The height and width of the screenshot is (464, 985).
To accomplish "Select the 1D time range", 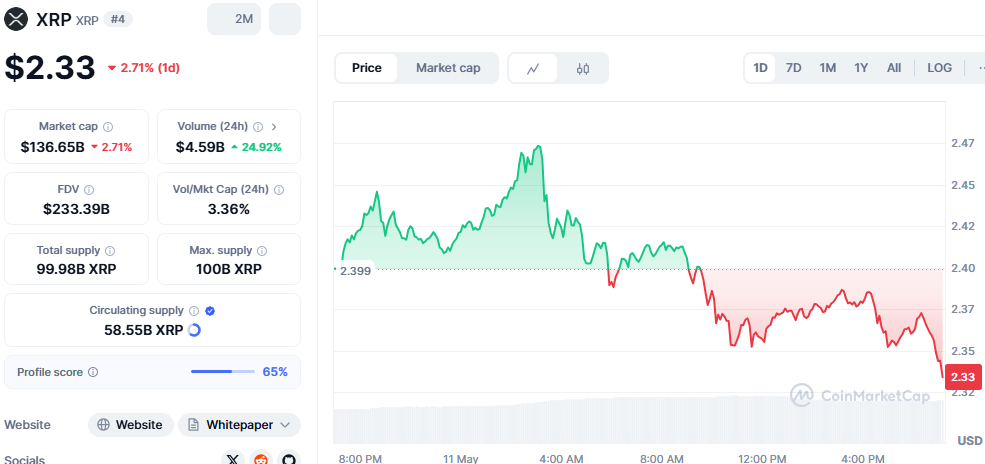I will (x=760, y=68).
